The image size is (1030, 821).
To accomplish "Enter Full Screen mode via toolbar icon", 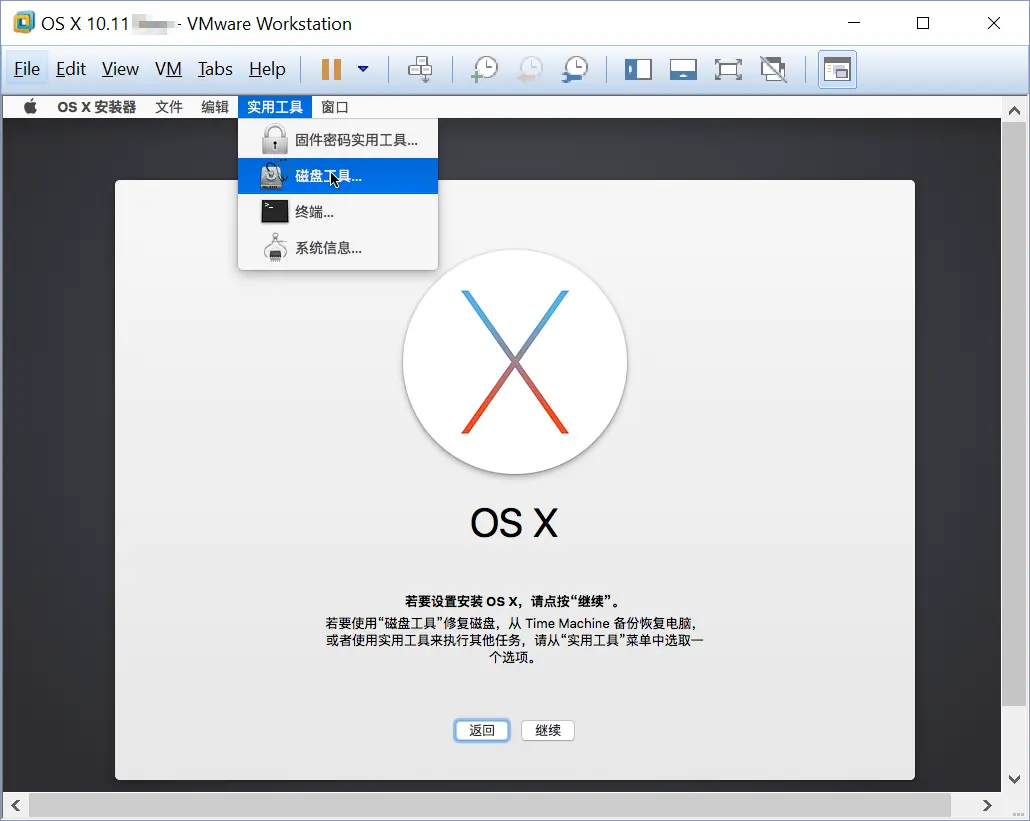I will click(x=728, y=69).
